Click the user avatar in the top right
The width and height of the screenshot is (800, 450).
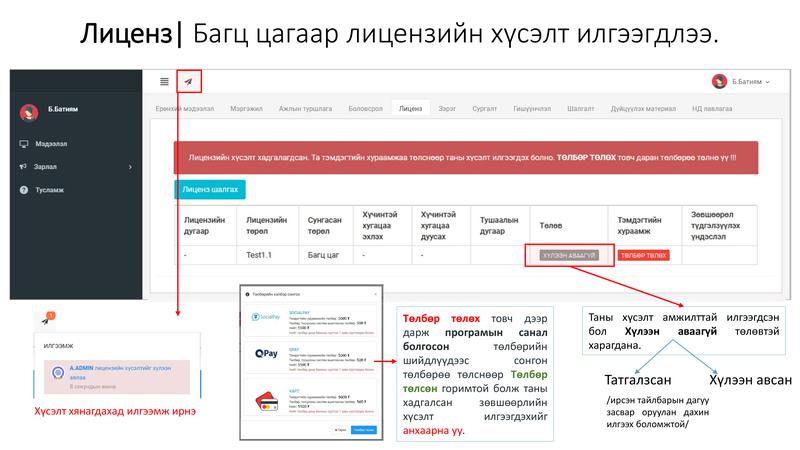click(x=719, y=81)
